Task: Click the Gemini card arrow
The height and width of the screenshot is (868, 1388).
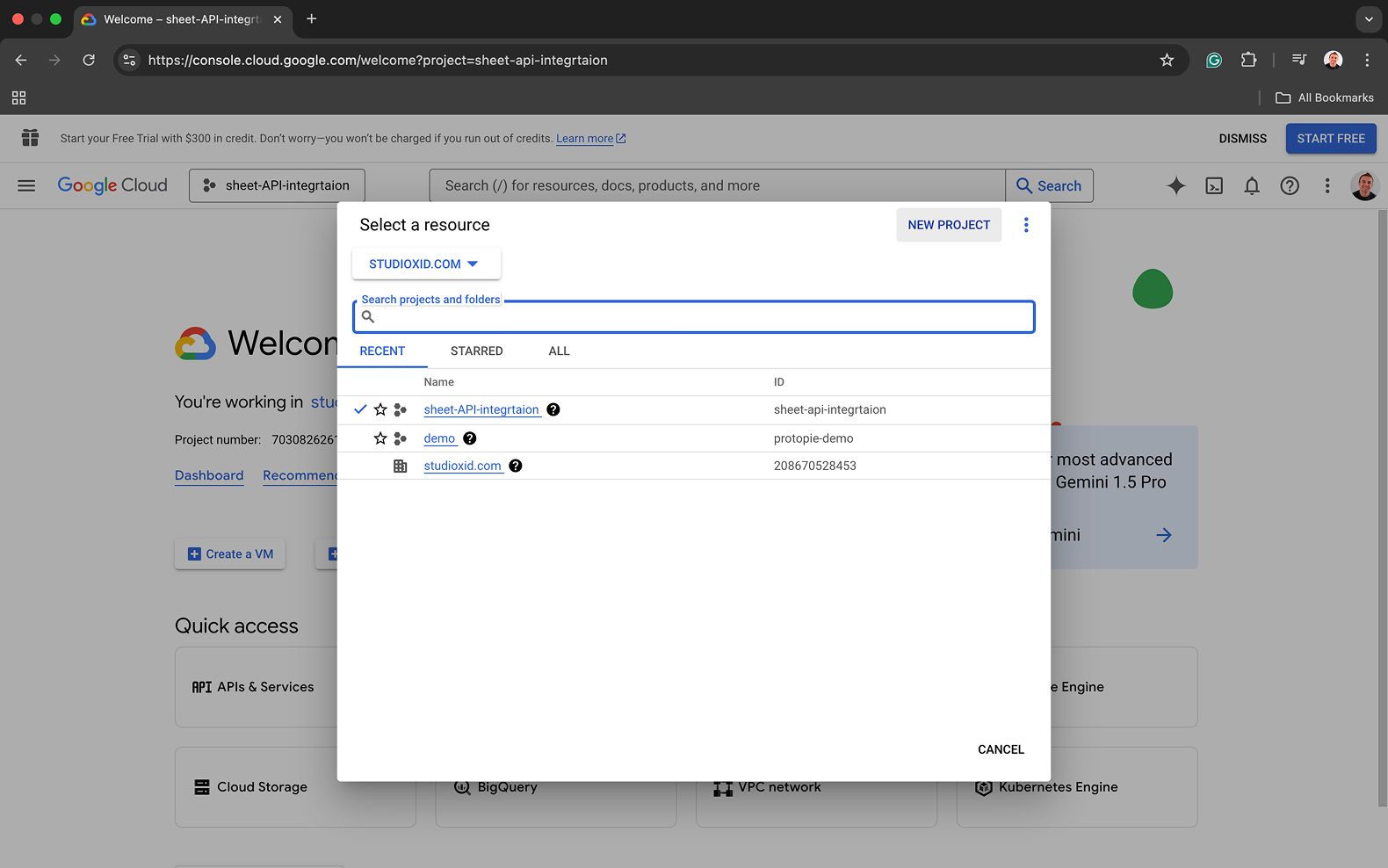Action: [1164, 535]
